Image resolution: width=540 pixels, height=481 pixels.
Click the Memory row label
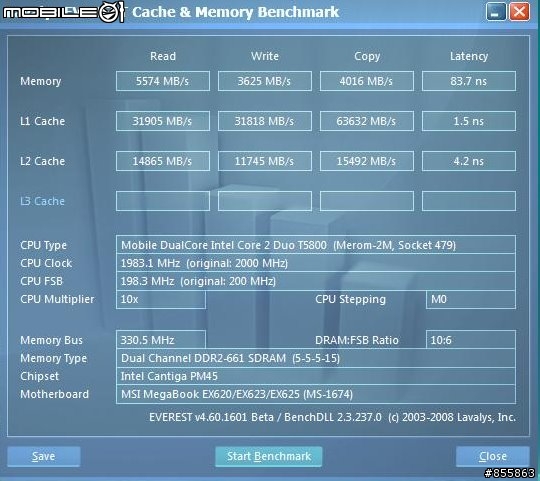coord(41,82)
